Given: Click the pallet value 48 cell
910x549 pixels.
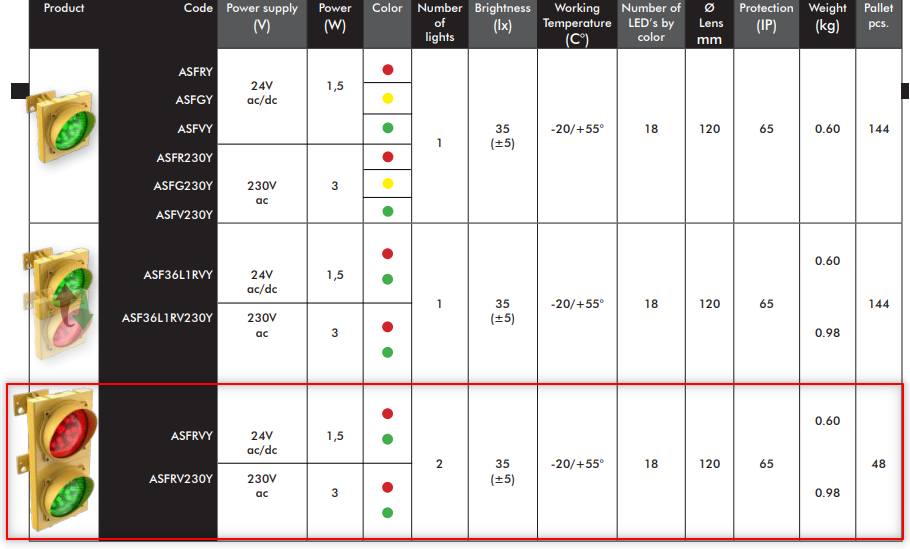Looking at the screenshot, I should 878,464.
